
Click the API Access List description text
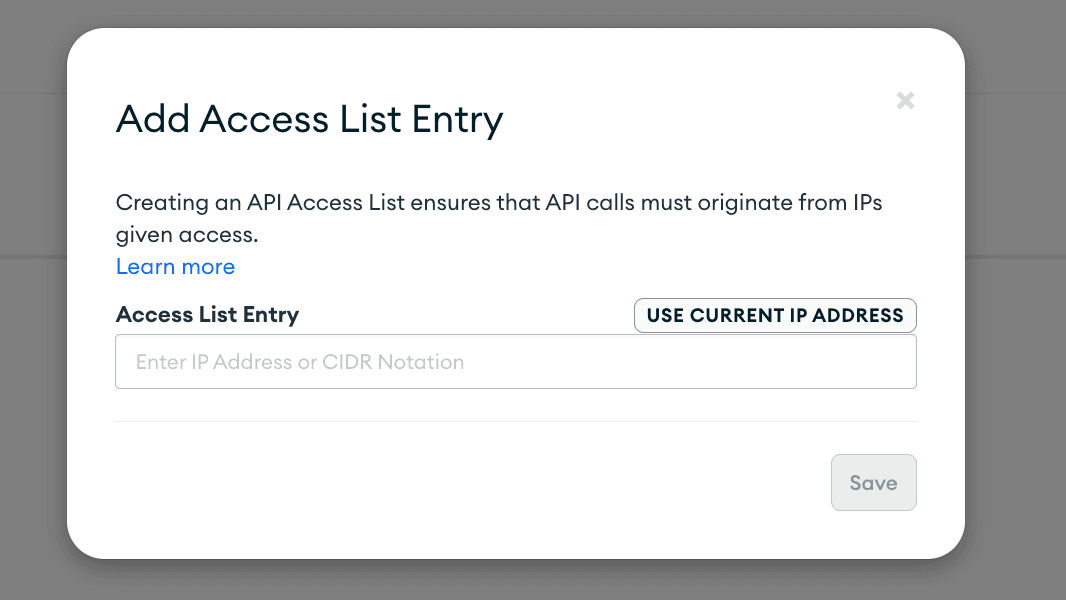(499, 218)
